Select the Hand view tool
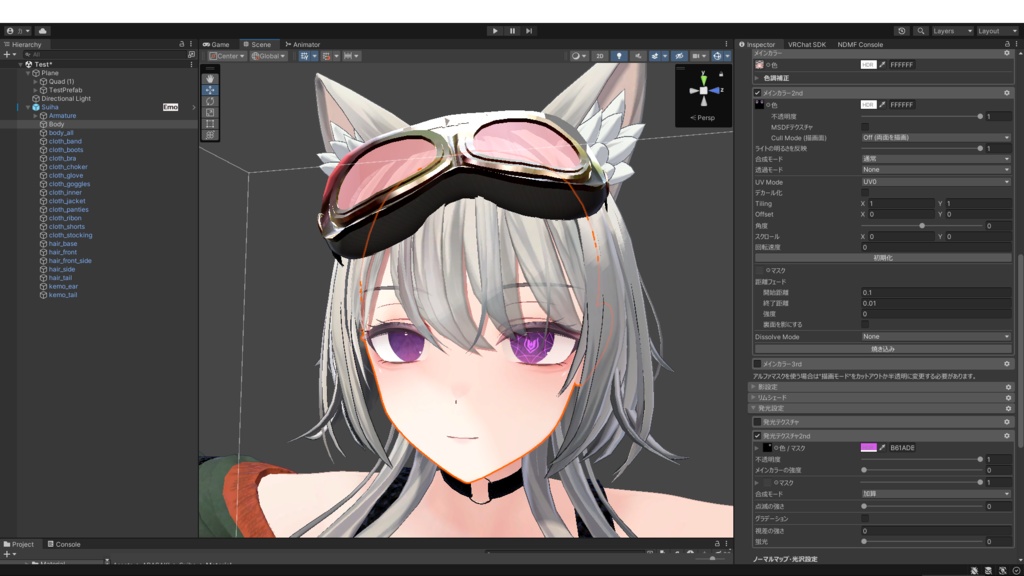The height and width of the screenshot is (576, 1024). click(210, 79)
